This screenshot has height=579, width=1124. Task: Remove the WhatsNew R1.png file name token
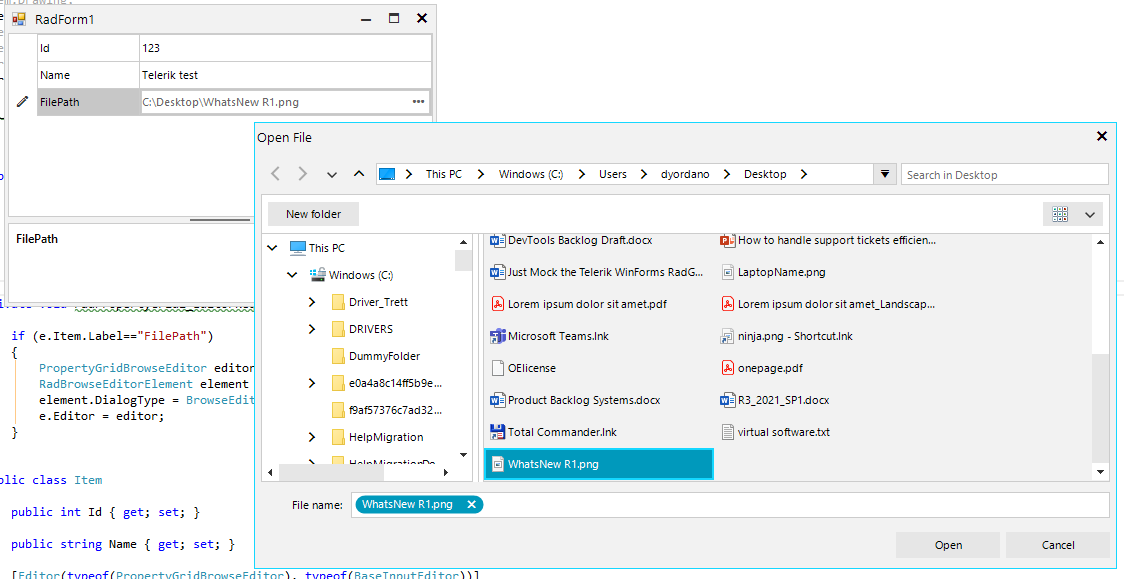pyautogui.click(x=472, y=505)
